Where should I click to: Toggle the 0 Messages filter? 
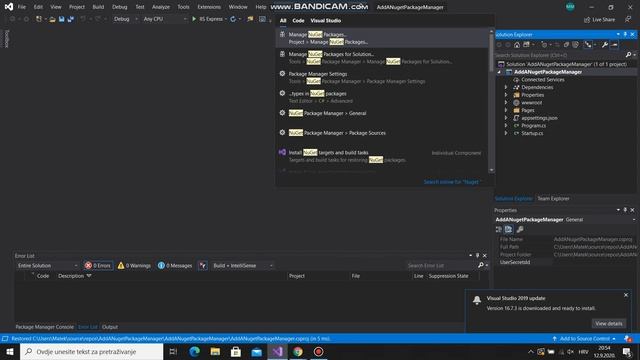(175, 265)
